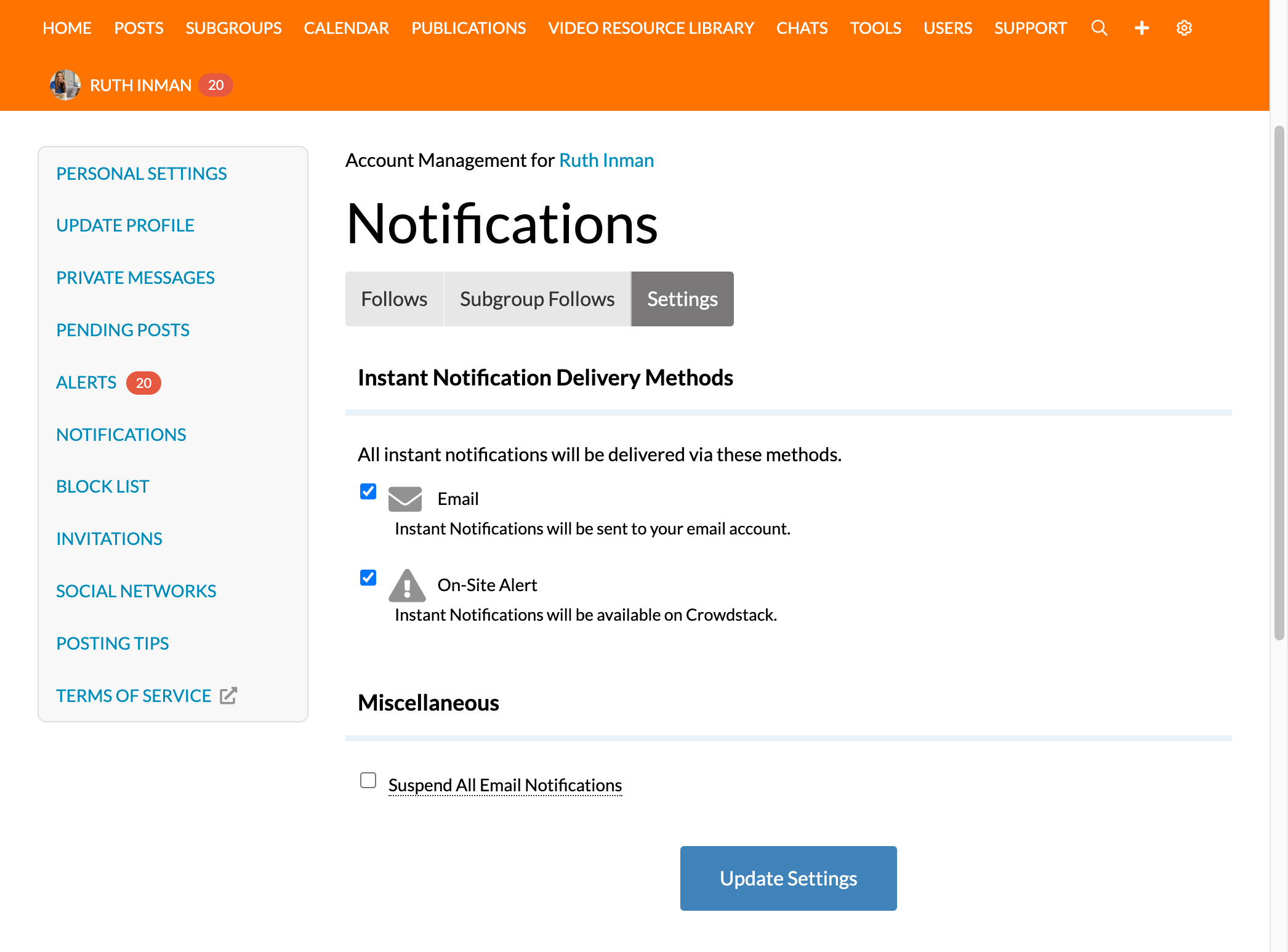Check Suspend All Email Notifications box
1288x952 pixels.
point(368,780)
